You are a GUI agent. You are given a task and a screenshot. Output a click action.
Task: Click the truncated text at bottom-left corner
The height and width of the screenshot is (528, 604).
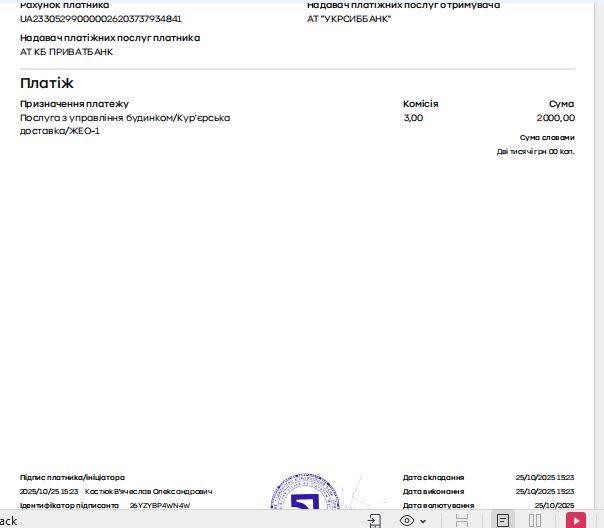pyautogui.click(x=8, y=521)
